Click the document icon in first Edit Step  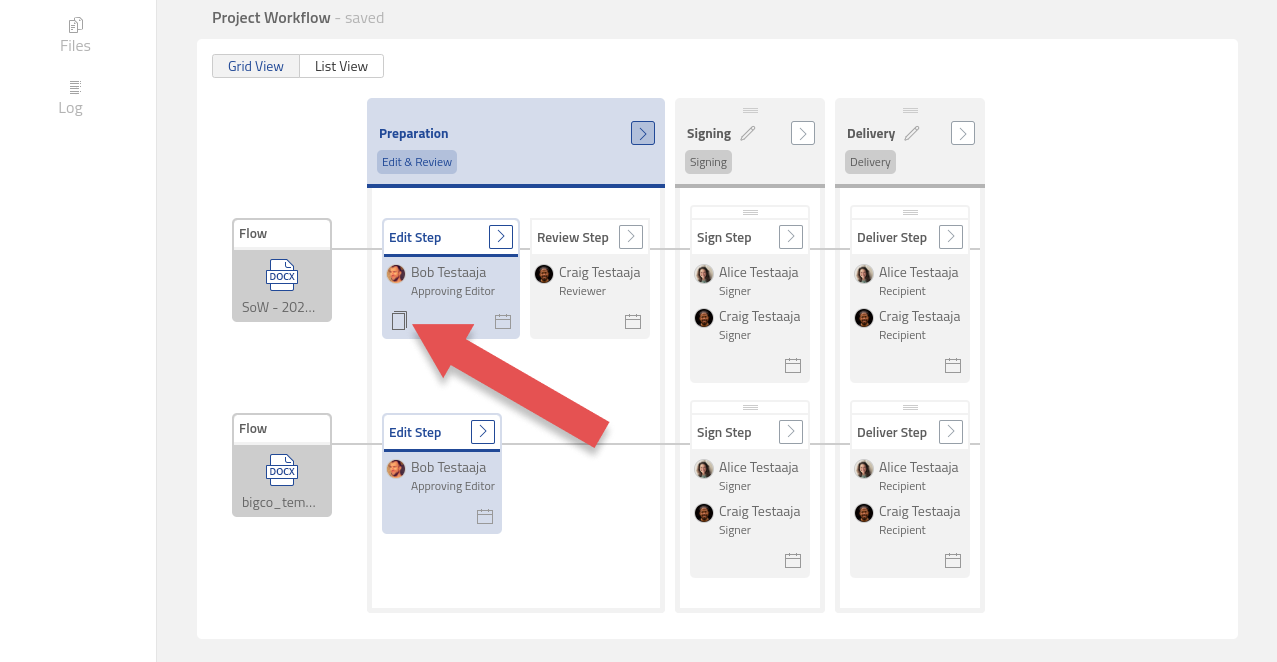click(399, 321)
